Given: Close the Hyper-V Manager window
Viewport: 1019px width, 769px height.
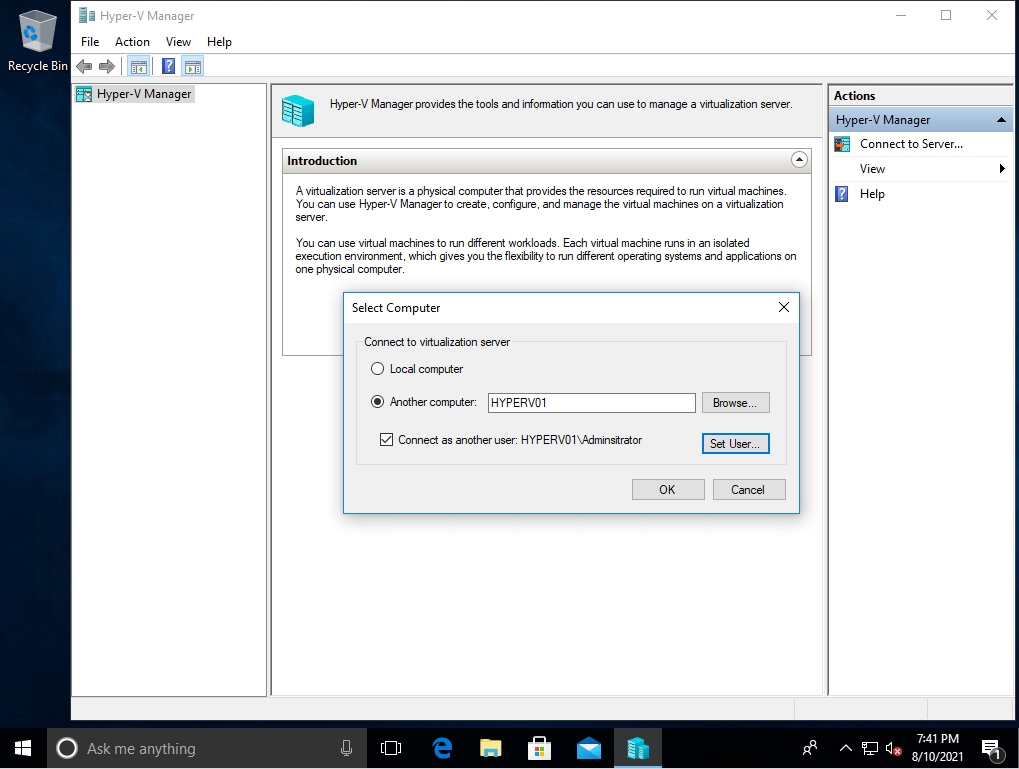Looking at the screenshot, I should (x=992, y=16).
